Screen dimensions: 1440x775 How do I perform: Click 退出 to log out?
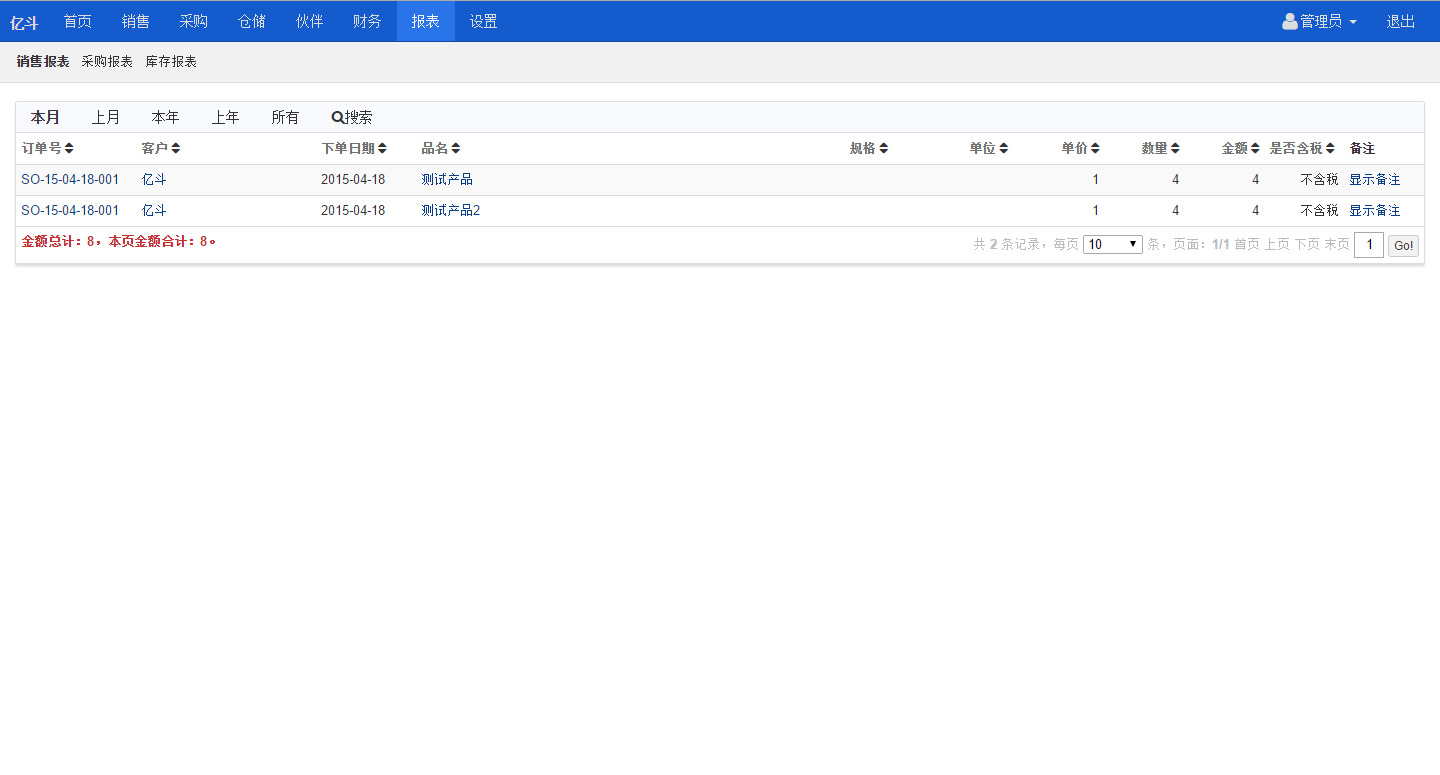pyautogui.click(x=1400, y=21)
